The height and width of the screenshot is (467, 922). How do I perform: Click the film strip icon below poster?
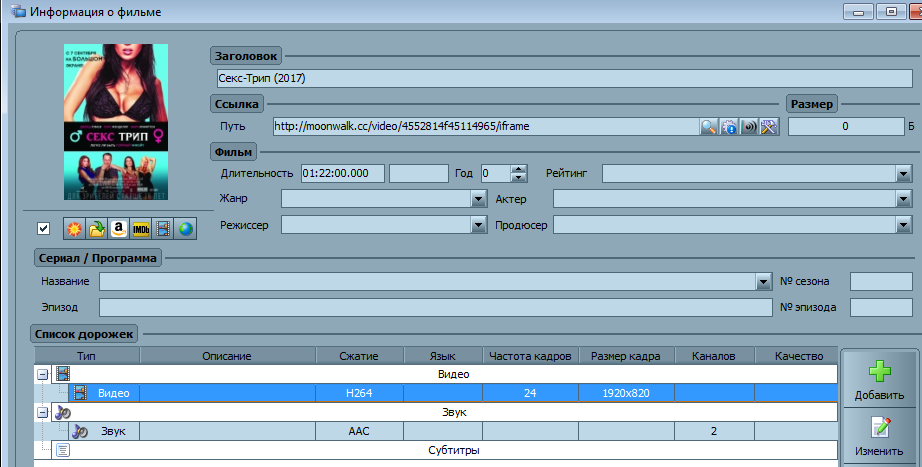tap(163, 229)
